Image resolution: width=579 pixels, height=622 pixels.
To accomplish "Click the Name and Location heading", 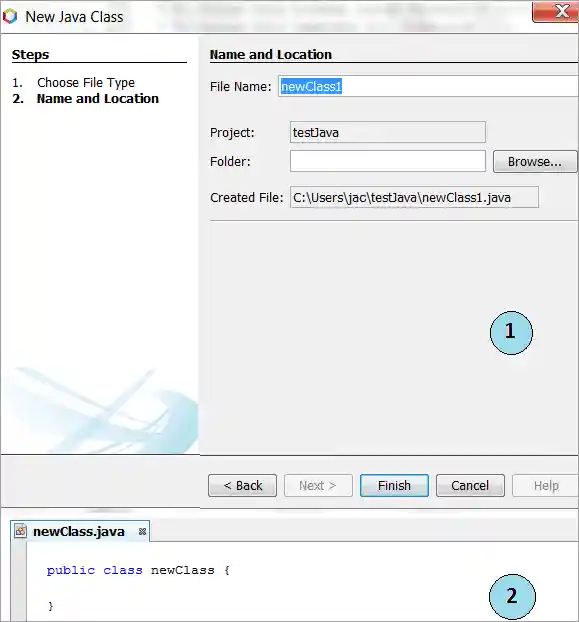I will (x=270, y=54).
